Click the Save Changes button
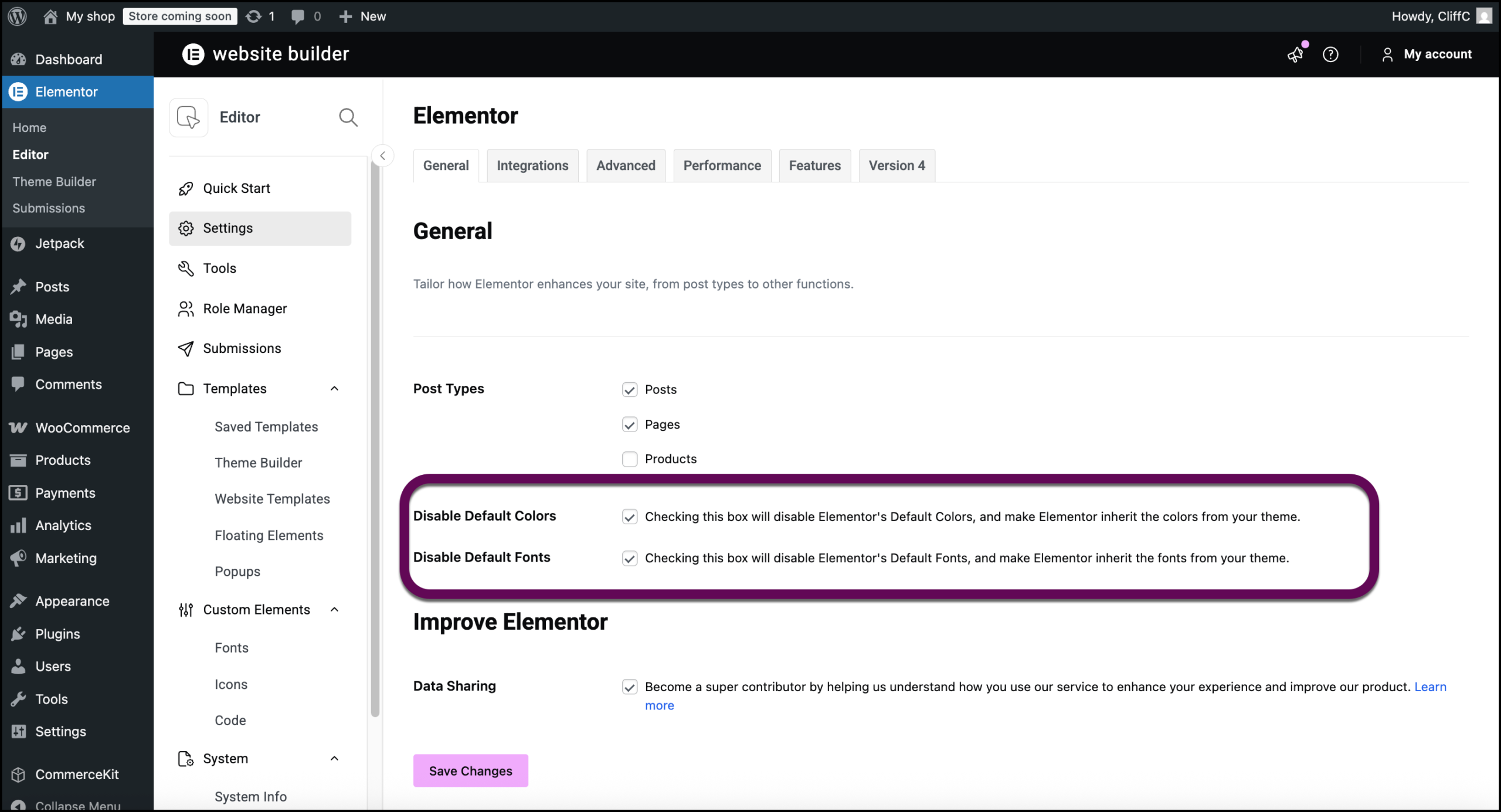The image size is (1501, 812). tap(470, 770)
